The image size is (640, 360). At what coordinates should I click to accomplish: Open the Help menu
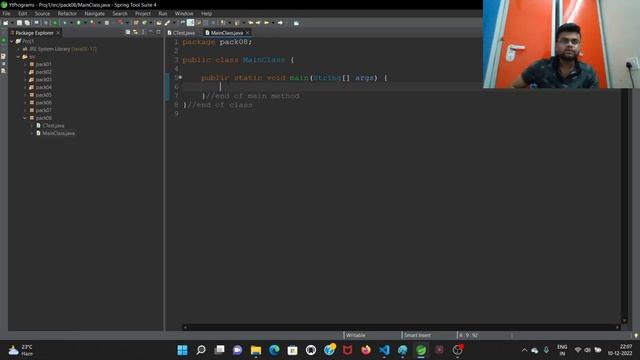[207, 13]
